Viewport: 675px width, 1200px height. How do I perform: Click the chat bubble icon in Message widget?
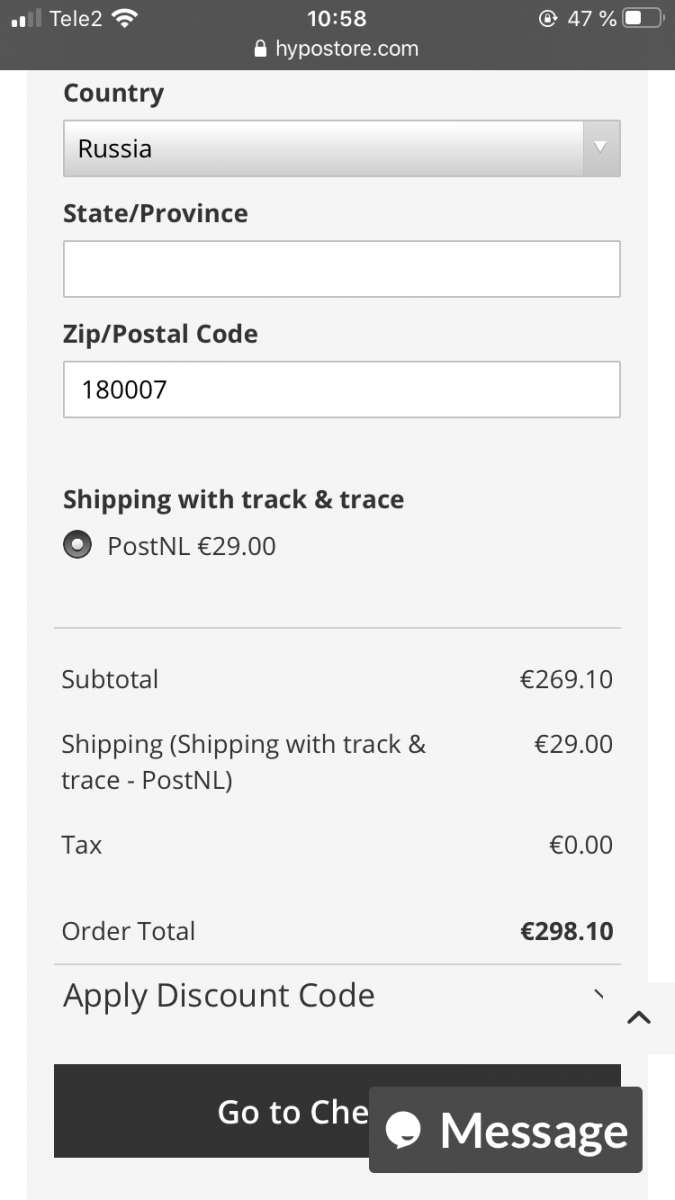tap(404, 1130)
